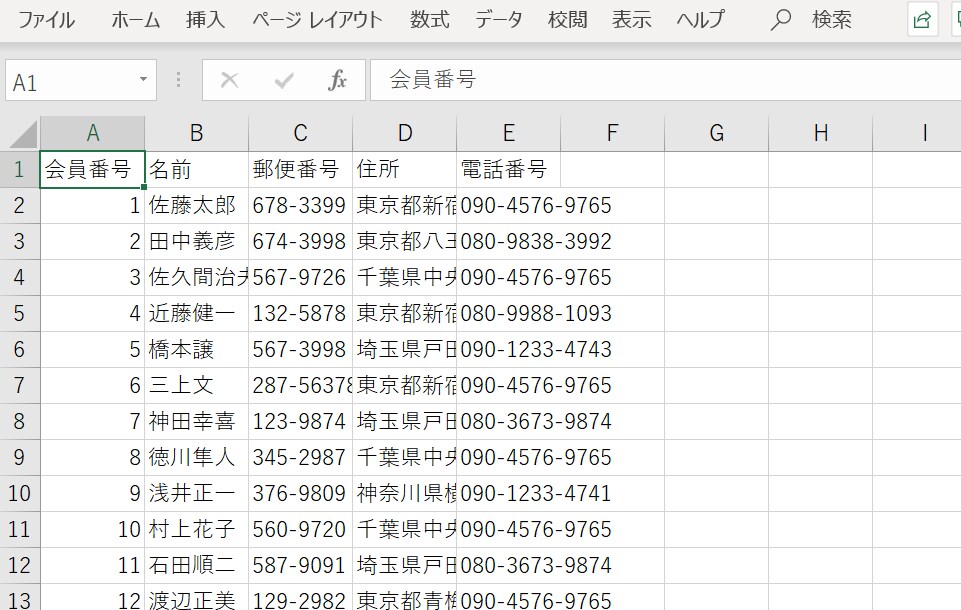Open the データ tab
Screen dimensions: 961x610
point(498,20)
